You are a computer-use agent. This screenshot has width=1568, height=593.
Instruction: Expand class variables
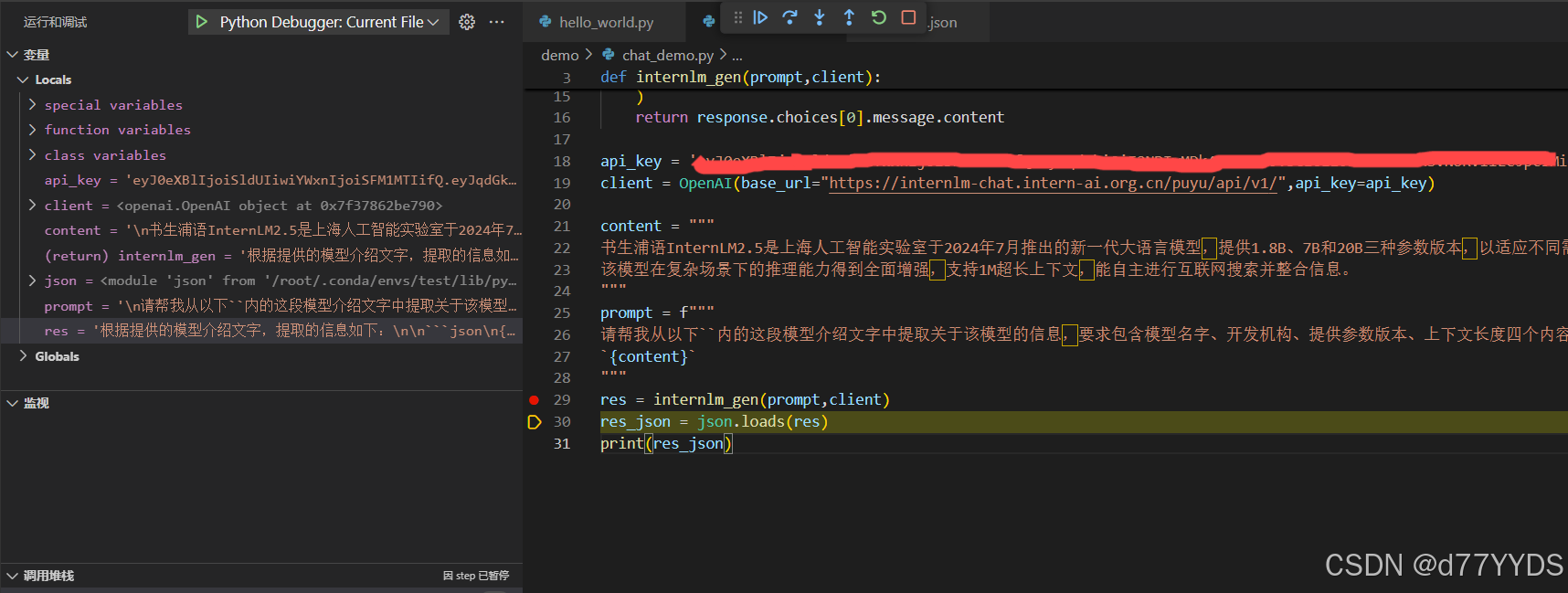(33, 155)
